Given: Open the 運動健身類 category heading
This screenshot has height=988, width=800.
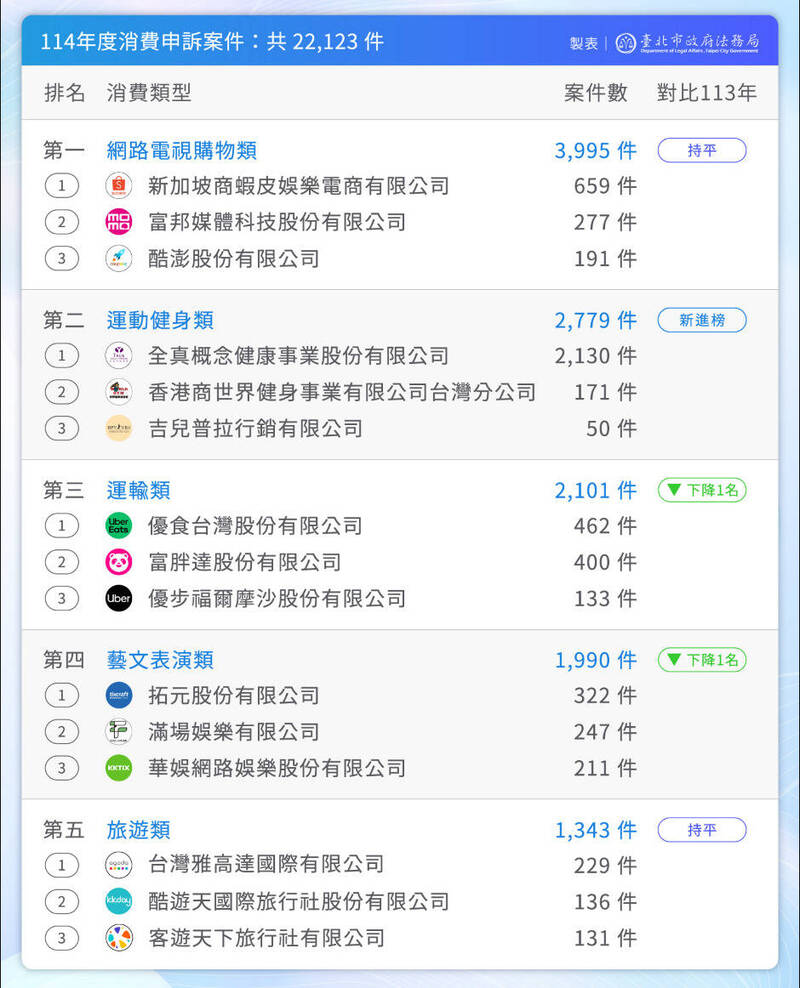Looking at the screenshot, I should point(160,320).
